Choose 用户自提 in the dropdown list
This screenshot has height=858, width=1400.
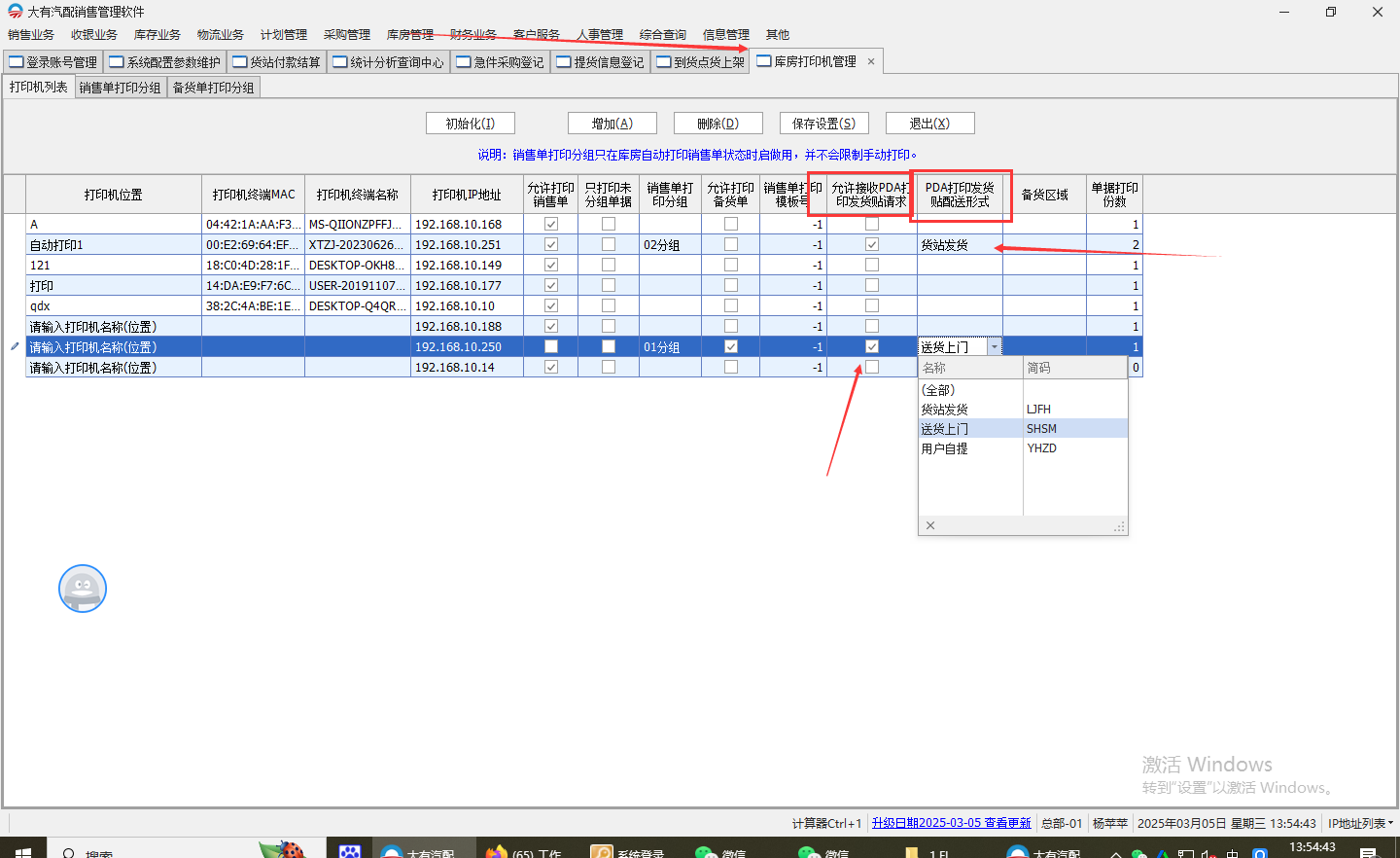1023,448
